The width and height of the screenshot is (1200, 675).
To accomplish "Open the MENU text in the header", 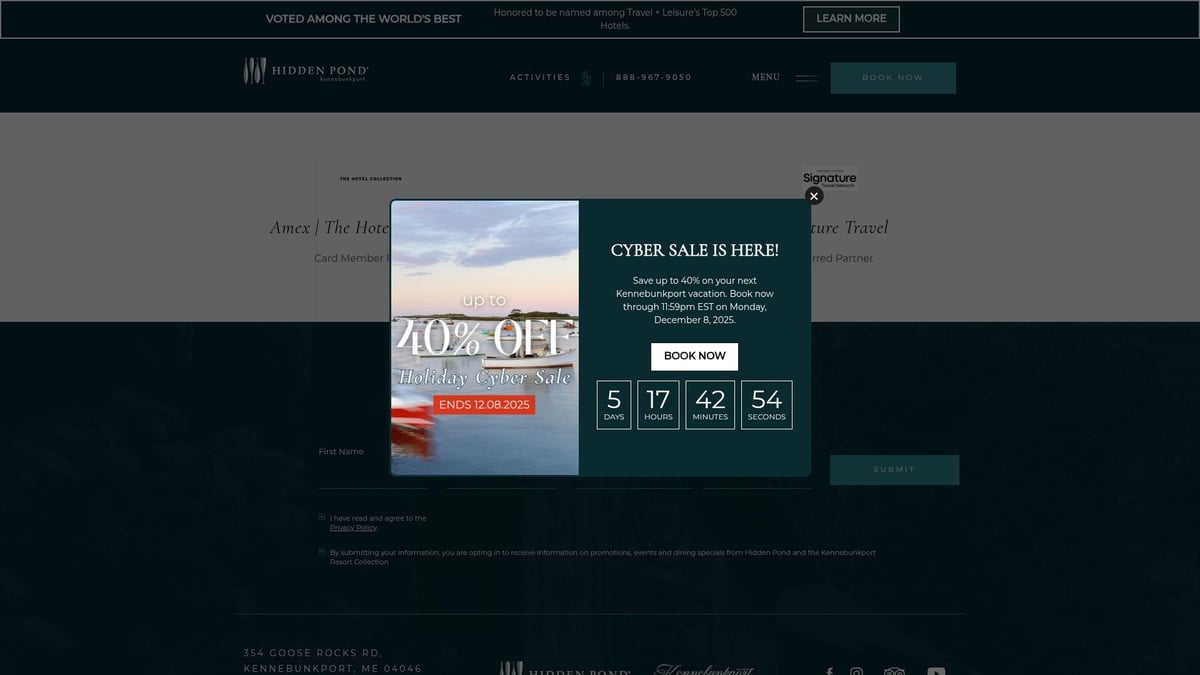I will click(765, 77).
